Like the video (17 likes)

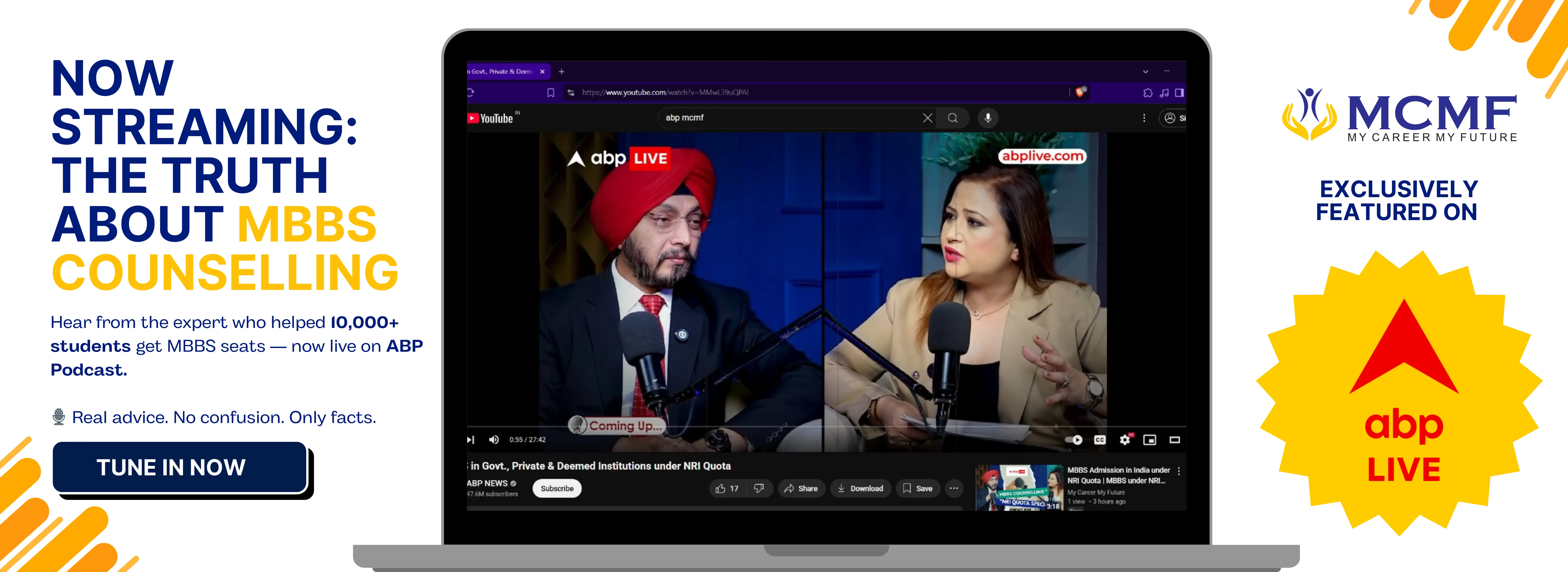point(727,489)
